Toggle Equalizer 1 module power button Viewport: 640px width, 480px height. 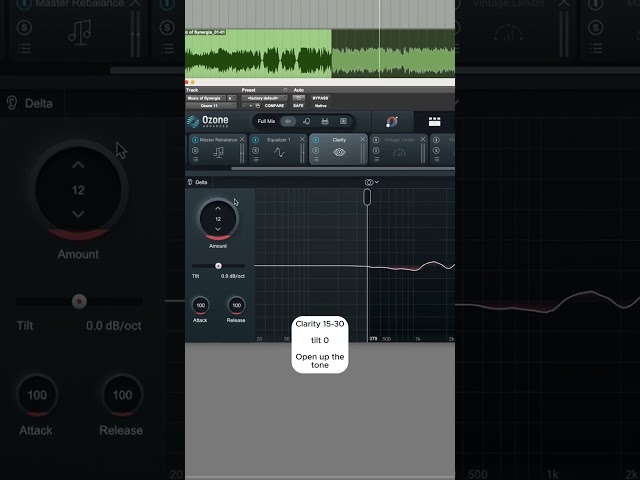256,140
